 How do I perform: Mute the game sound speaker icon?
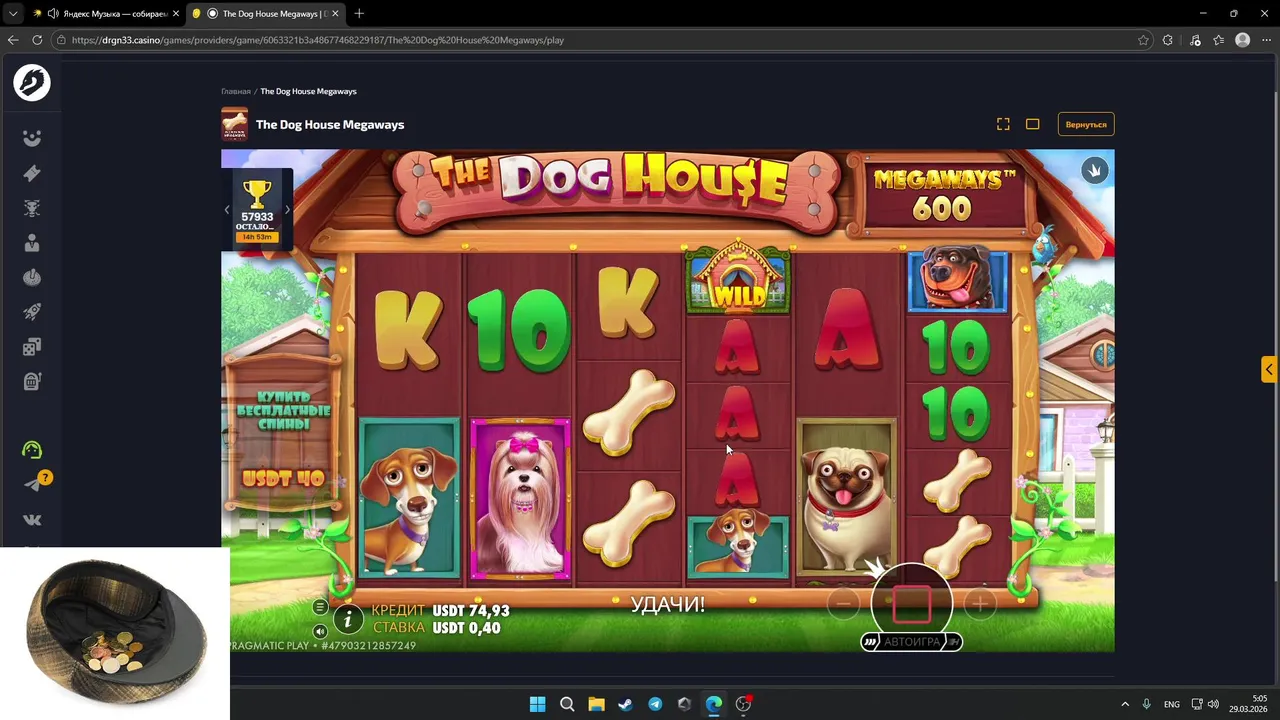pos(320,631)
